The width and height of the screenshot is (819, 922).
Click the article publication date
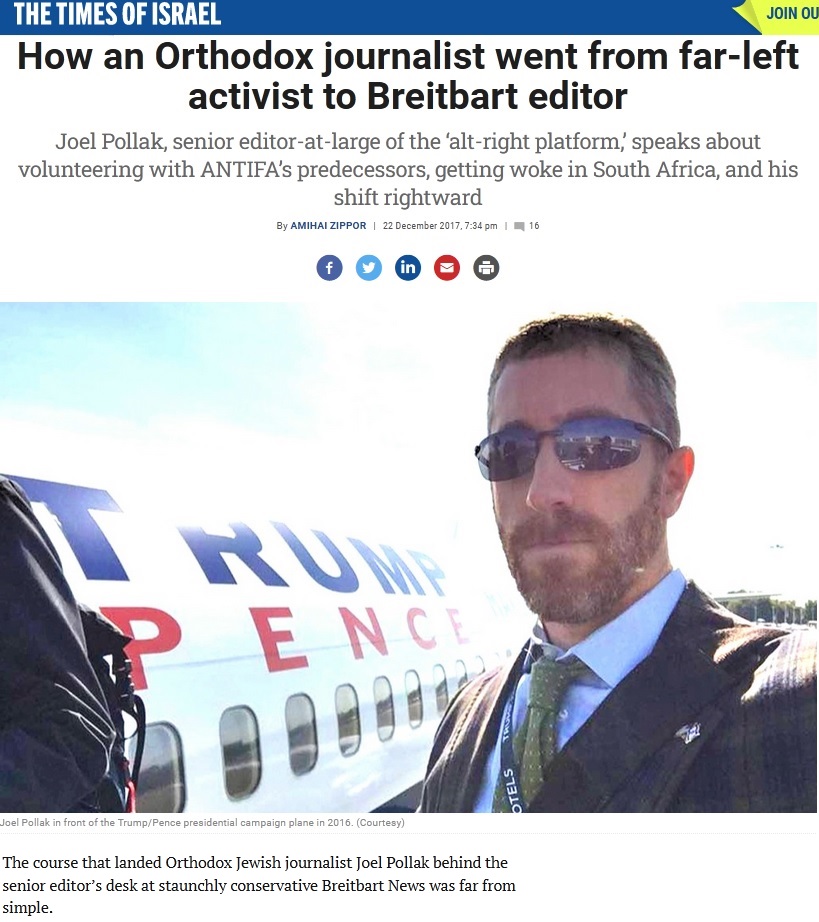[440, 226]
